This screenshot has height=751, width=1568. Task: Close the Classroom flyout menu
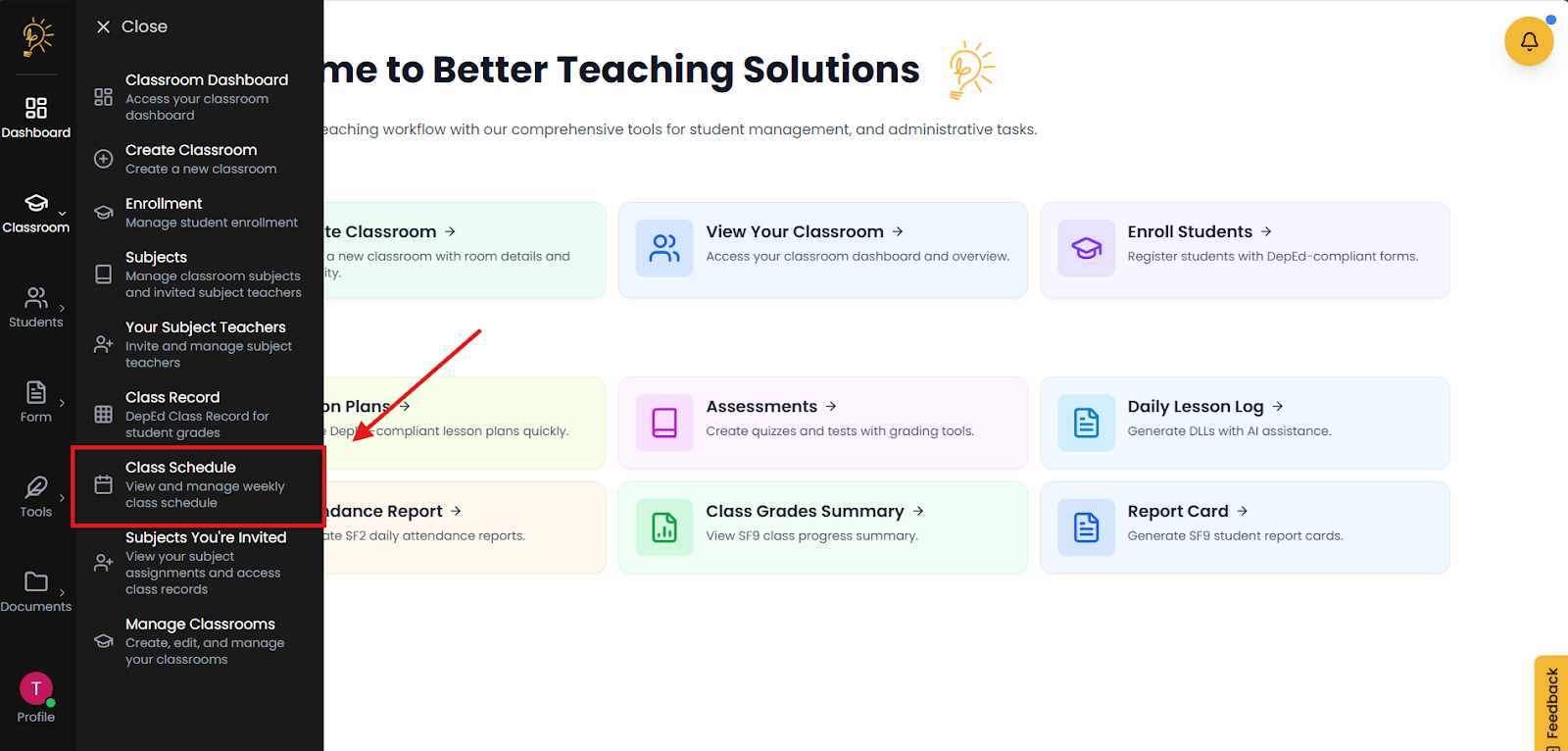tap(131, 26)
